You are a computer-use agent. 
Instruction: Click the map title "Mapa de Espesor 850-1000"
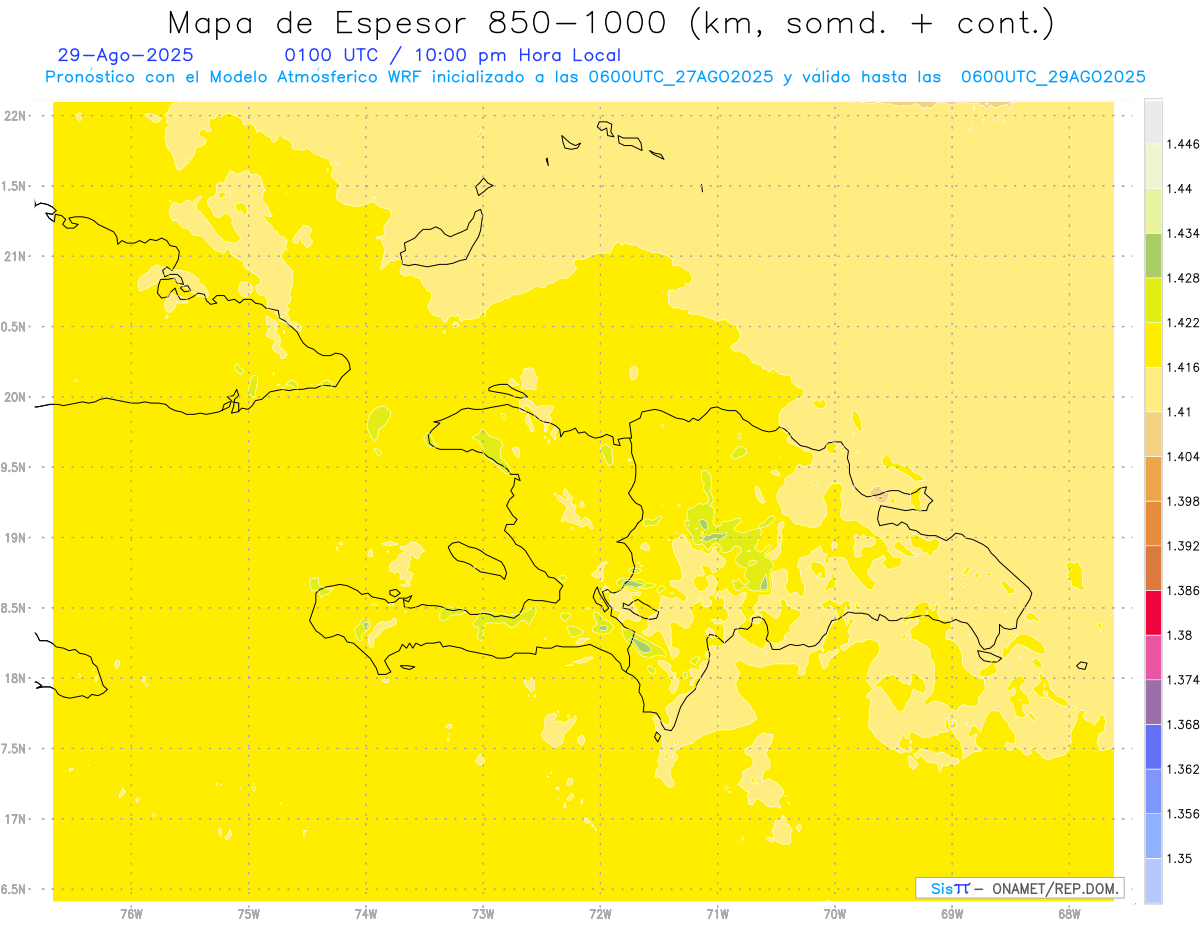pos(423,22)
